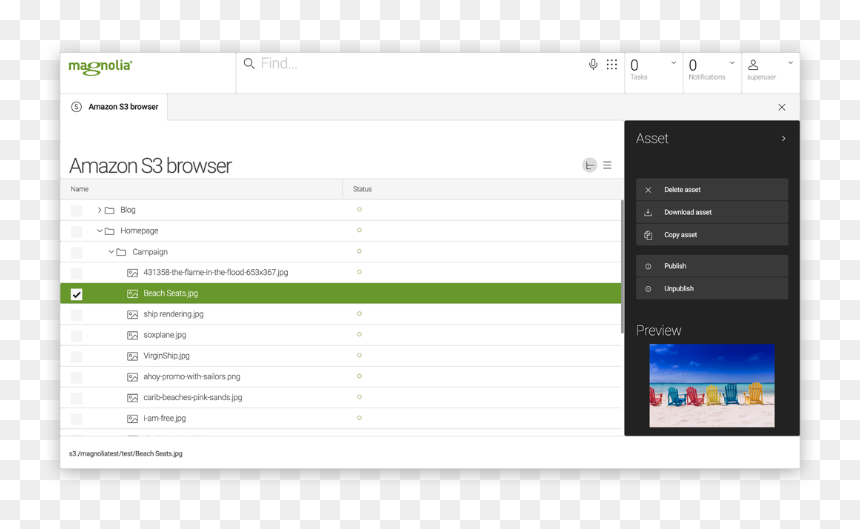Activate the microphone voice search icon
Image resolution: width=860 pixels, height=529 pixels.
coord(593,65)
